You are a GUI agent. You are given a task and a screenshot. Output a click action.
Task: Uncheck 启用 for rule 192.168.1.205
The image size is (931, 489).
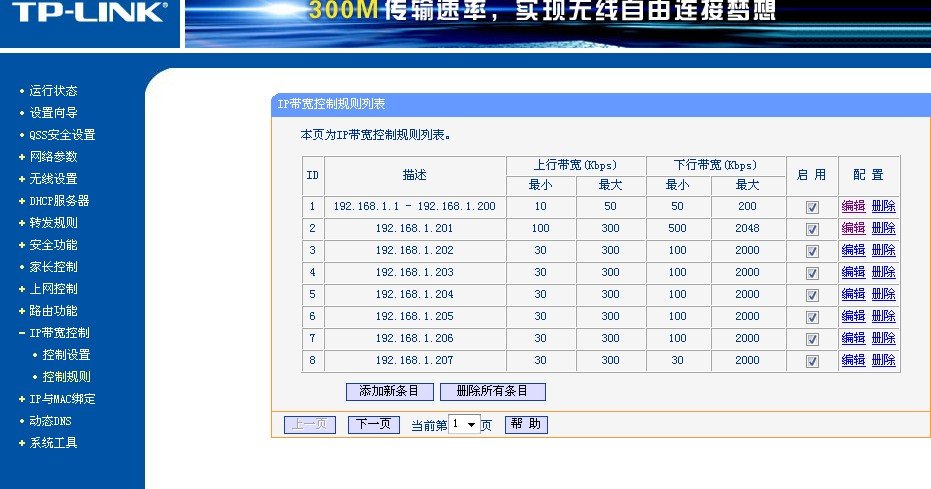pos(812,317)
